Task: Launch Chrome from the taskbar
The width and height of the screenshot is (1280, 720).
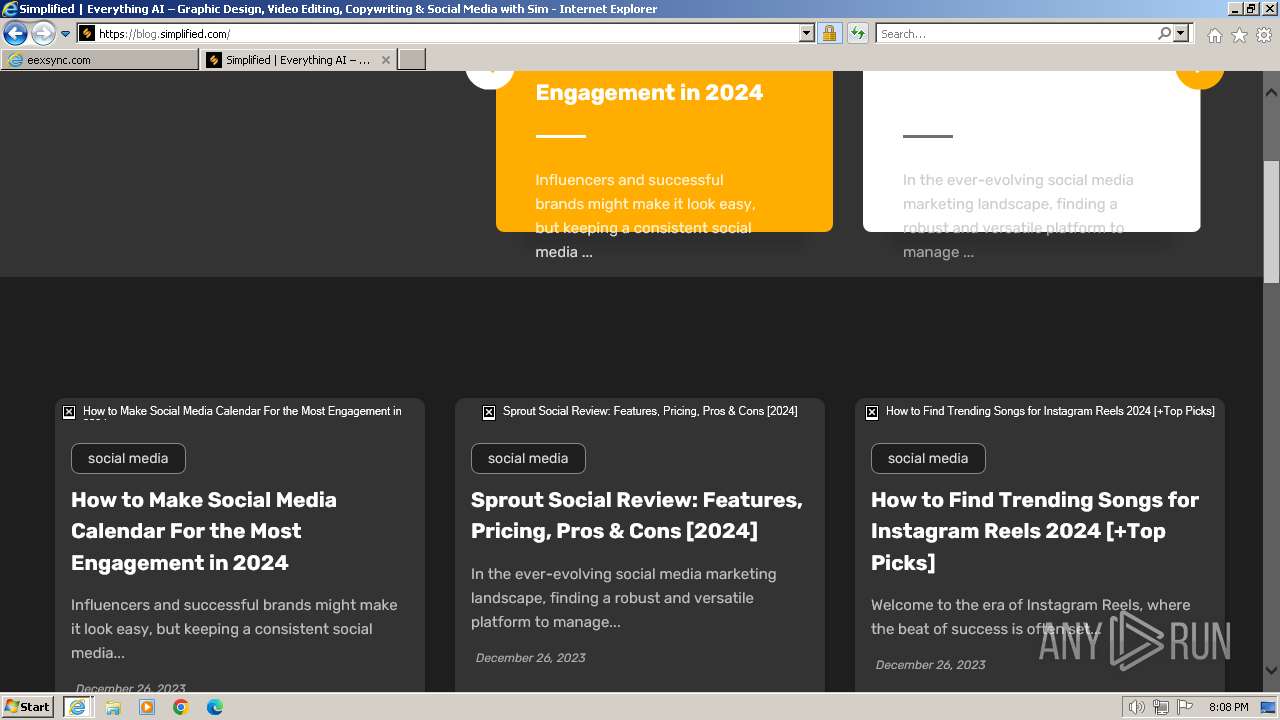Action: tap(181, 707)
